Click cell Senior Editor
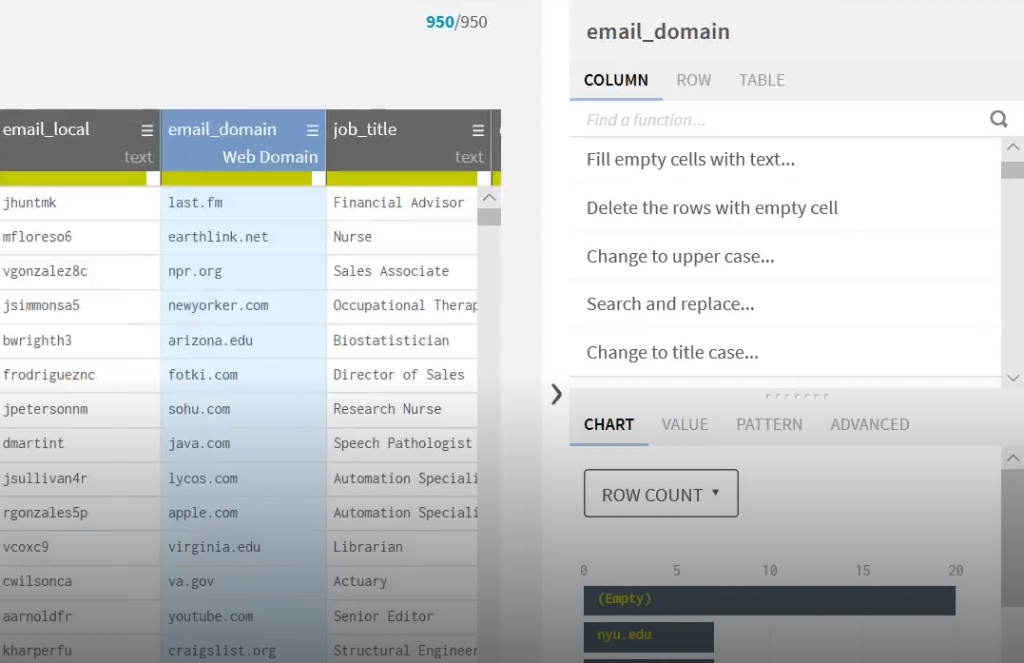Image resolution: width=1024 pixels, height=663 pixels. 402,616
